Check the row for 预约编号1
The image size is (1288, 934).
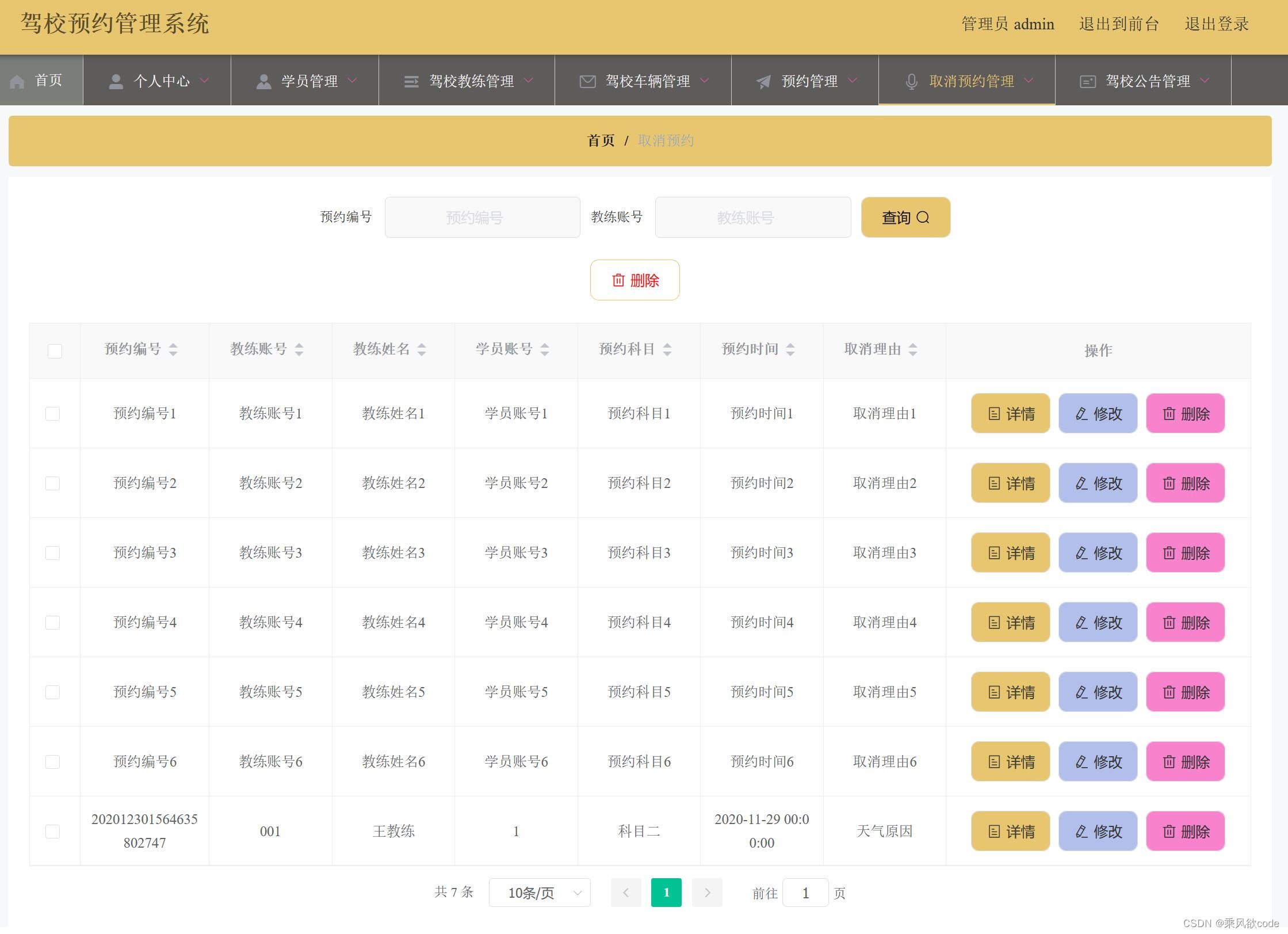(52, 414)
